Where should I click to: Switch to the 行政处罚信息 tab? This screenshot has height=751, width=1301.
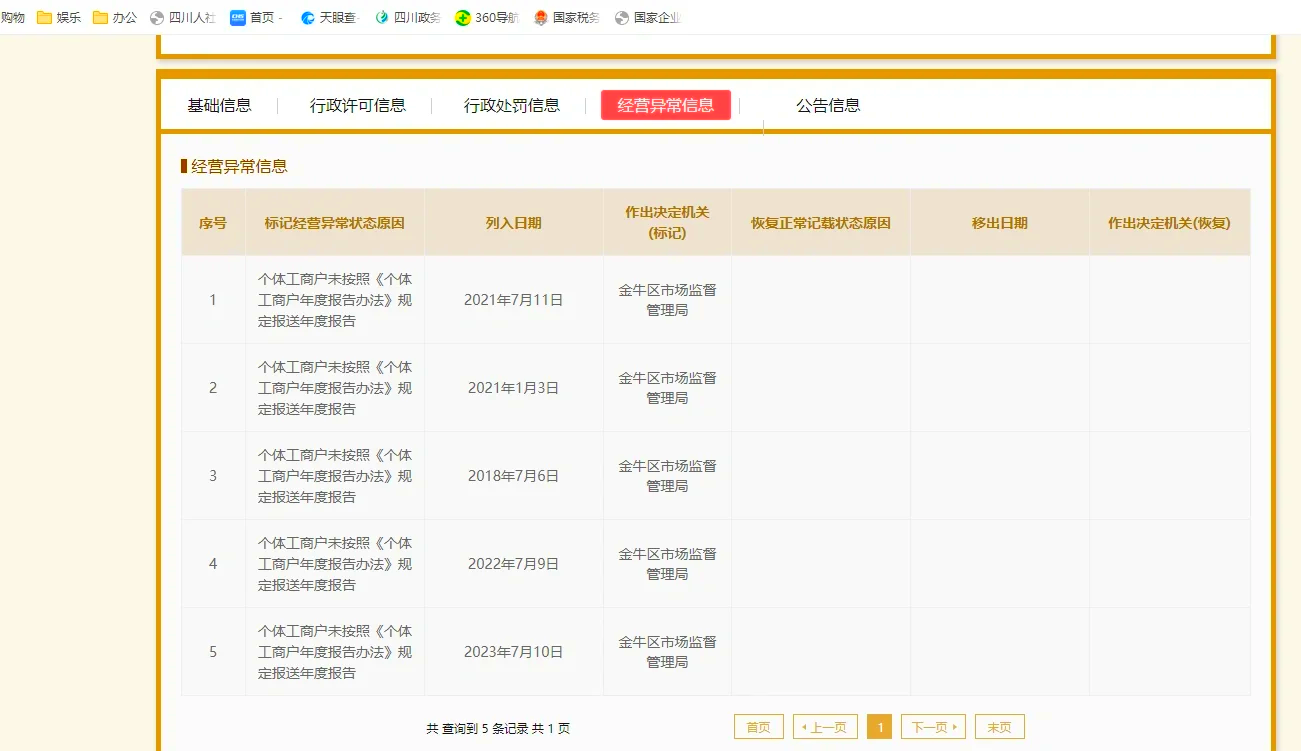click(511, 105)
